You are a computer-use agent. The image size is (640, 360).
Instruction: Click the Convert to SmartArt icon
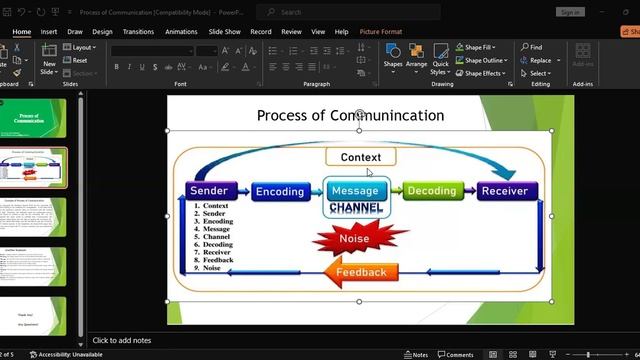coord(362,73)
